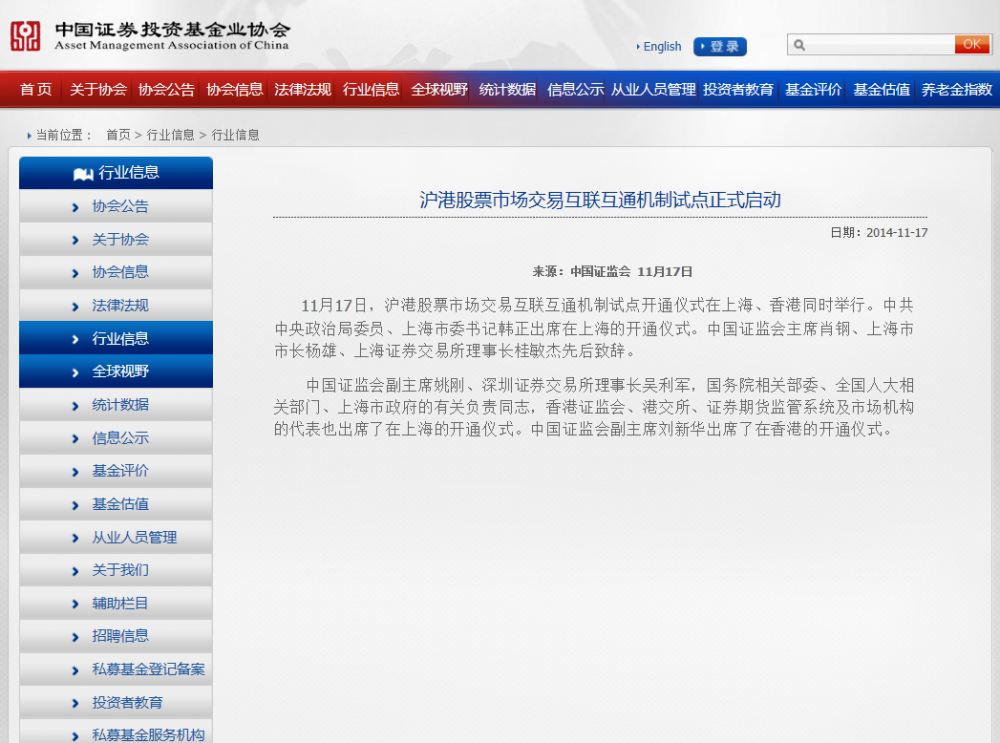This screenshot has height=743, width=1000.
Task: Open 基金评价 in the top navigation bar
Action: (813, 89)
